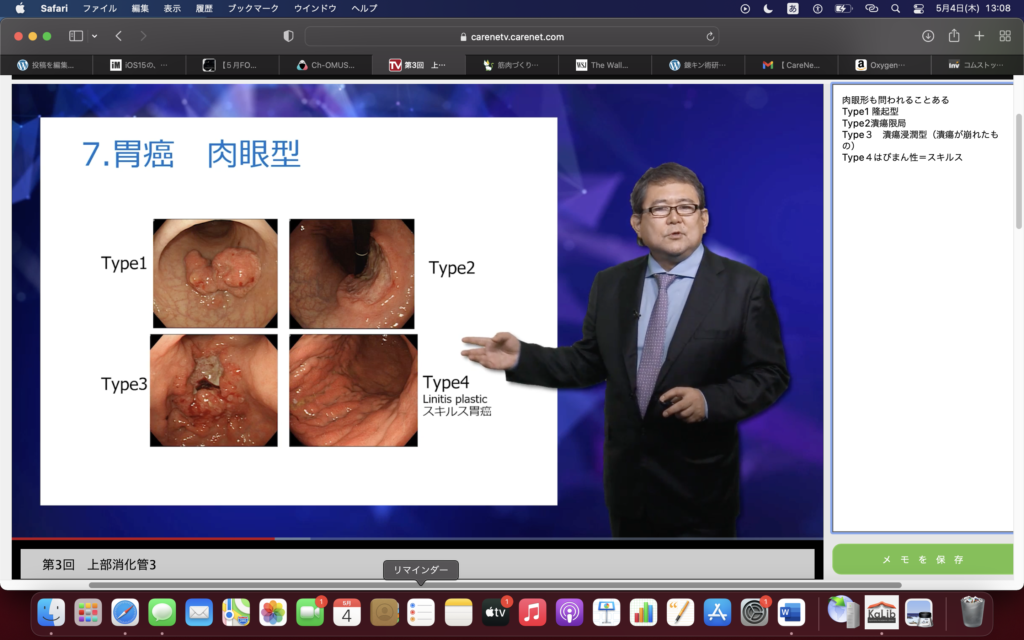Click the privacy shield icon
Screen dimensions: 1024x640
[x=289, y=36]
